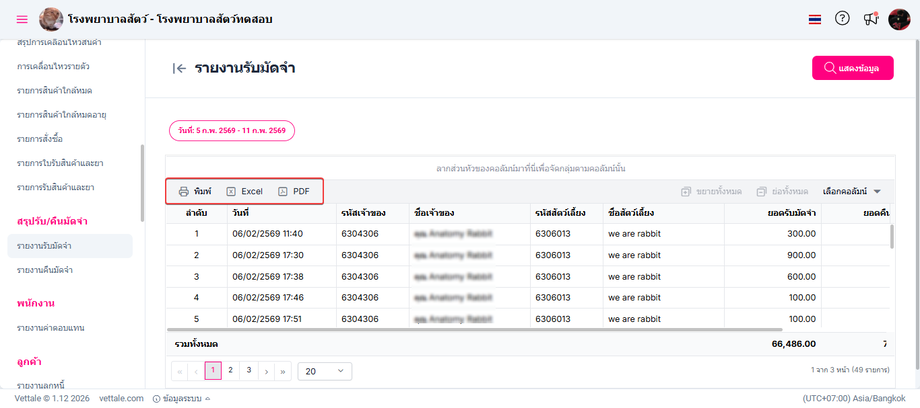Open รายงานคืนมัดจำ in sidebar

(45, 270)
